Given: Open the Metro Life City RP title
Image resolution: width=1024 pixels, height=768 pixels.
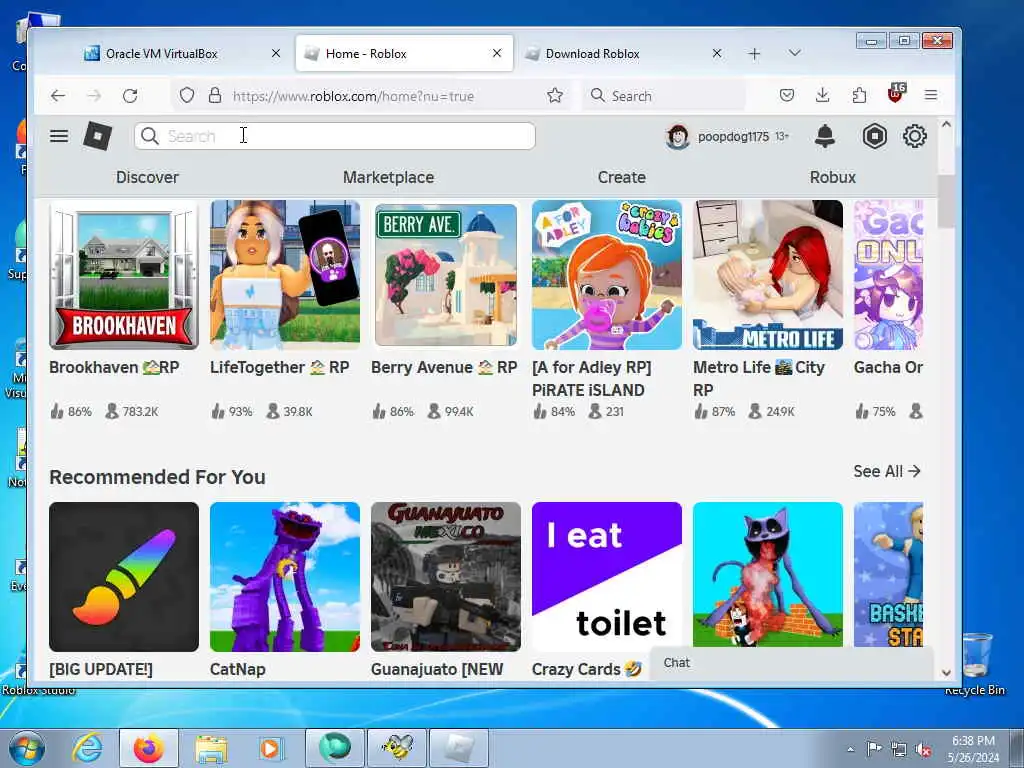Looking at the screenshot, I should click(x=759, y=378).
